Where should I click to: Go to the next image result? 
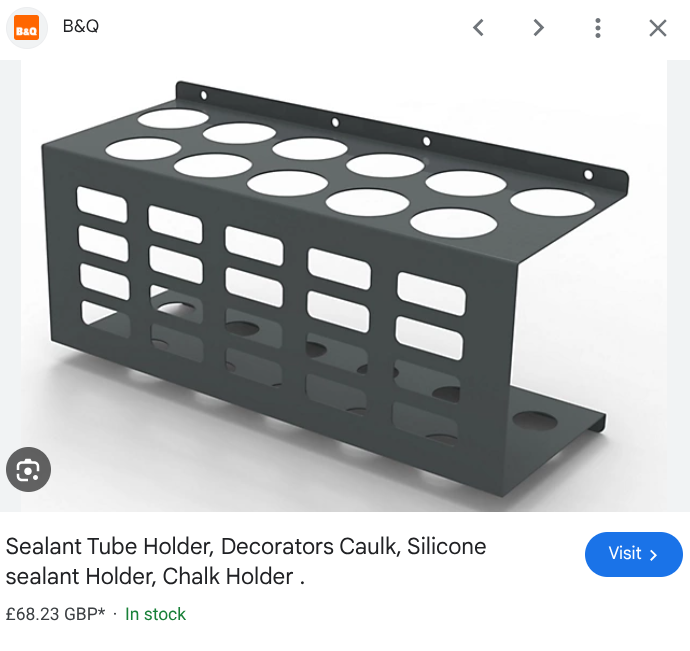[538, 28]
